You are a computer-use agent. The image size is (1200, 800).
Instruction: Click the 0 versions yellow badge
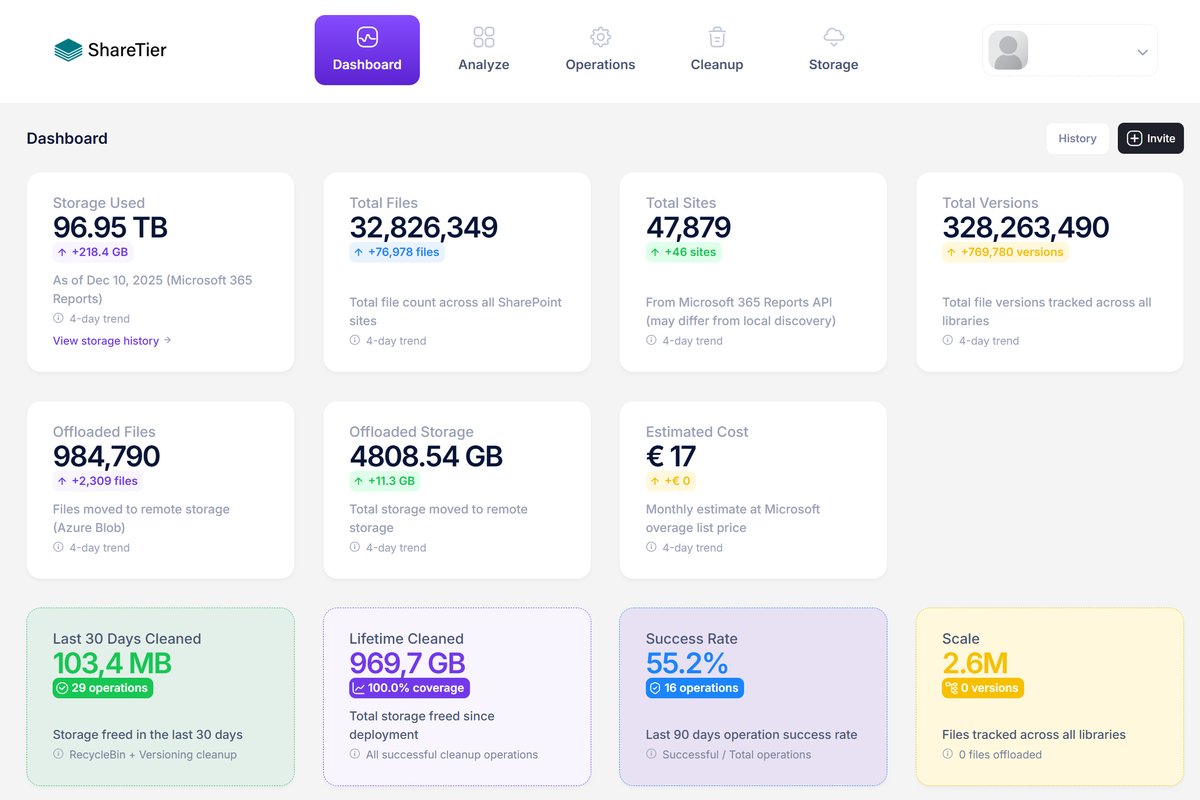983,688
